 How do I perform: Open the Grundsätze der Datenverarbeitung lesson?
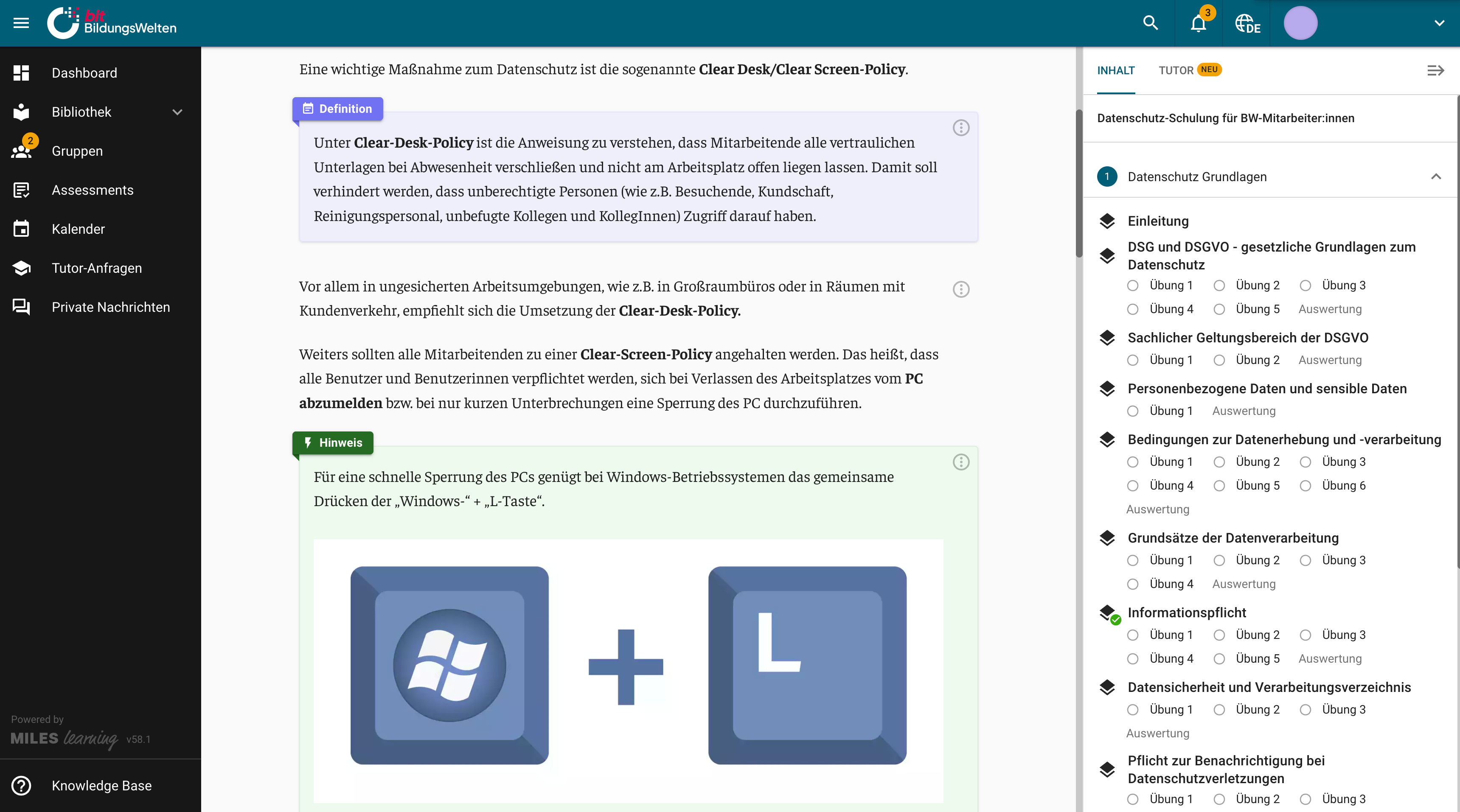click(1233, 538)
